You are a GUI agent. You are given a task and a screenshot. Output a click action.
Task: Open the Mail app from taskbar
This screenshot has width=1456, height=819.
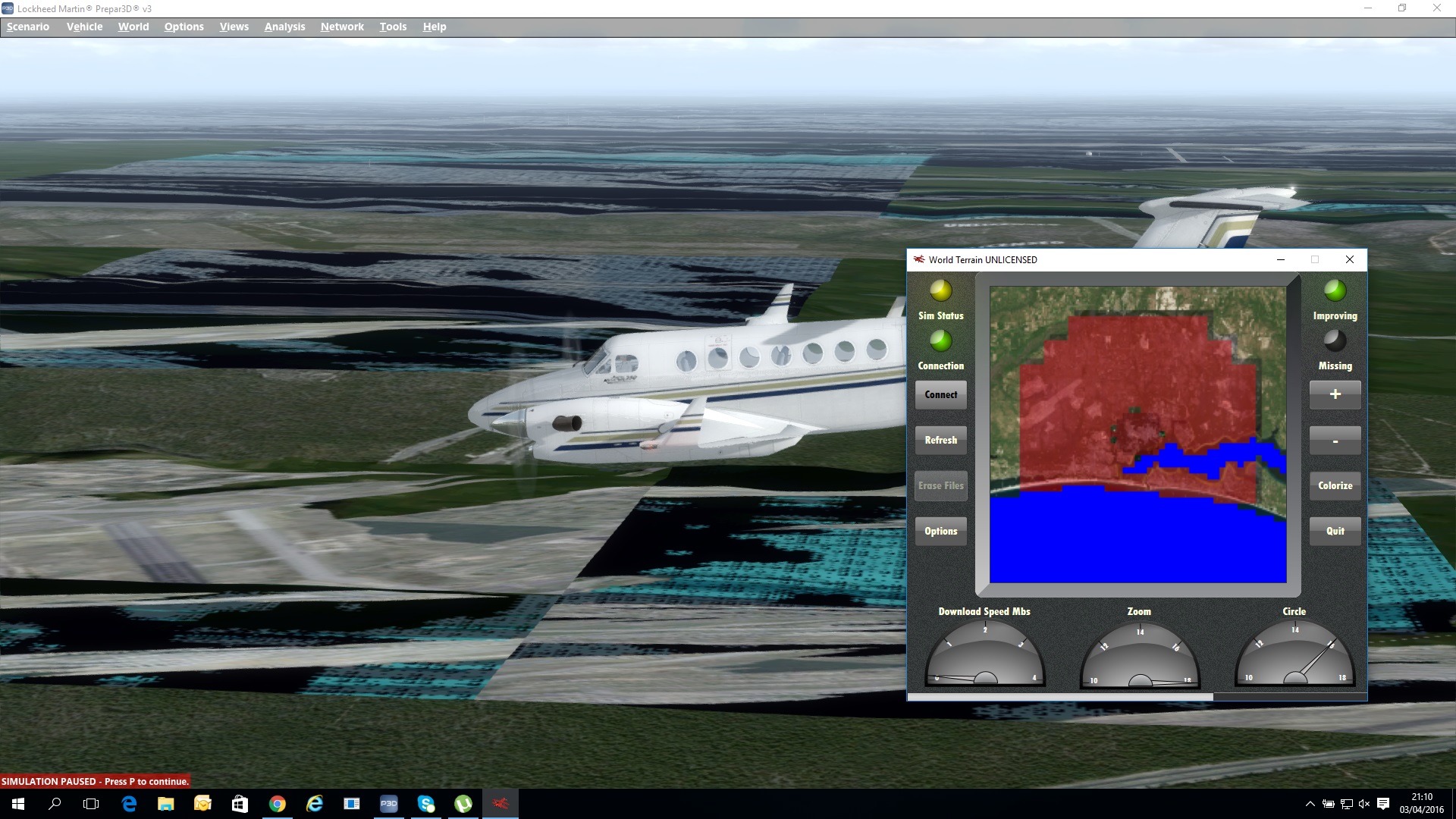[202, 804]
